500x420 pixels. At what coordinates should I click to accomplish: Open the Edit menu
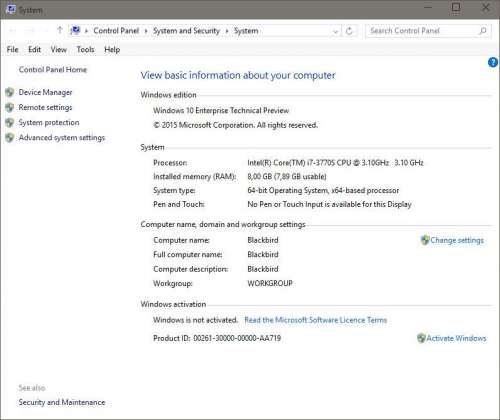pyautogui.click(x=35, y=50)
